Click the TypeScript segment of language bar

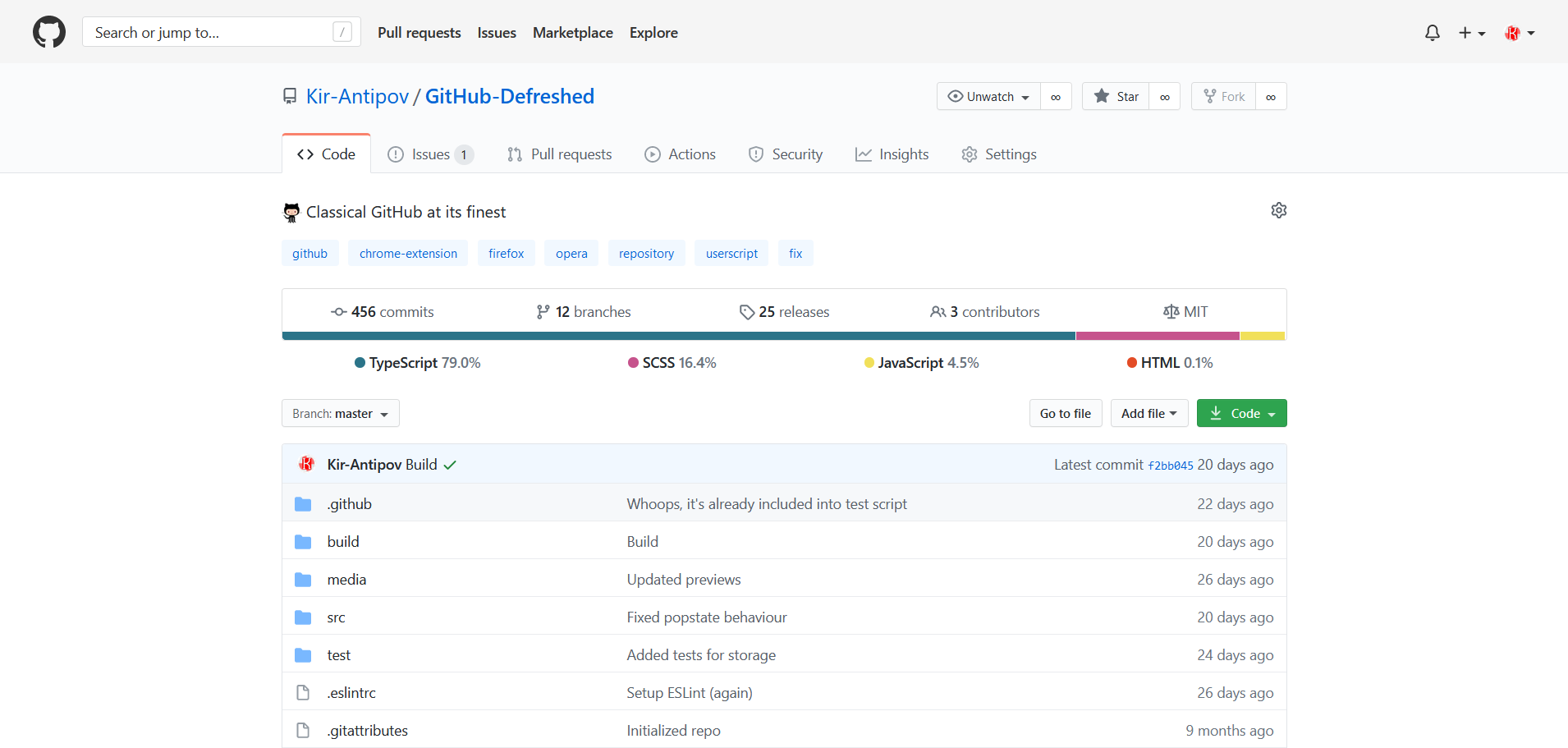(679, 336)
